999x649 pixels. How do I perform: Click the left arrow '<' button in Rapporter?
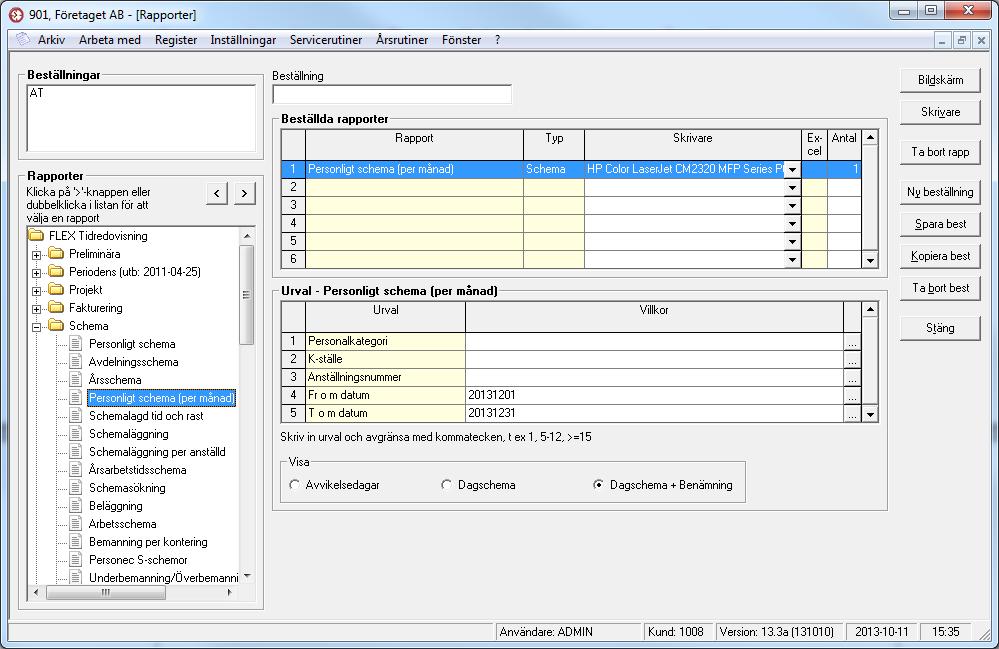[x=217, y=193]
